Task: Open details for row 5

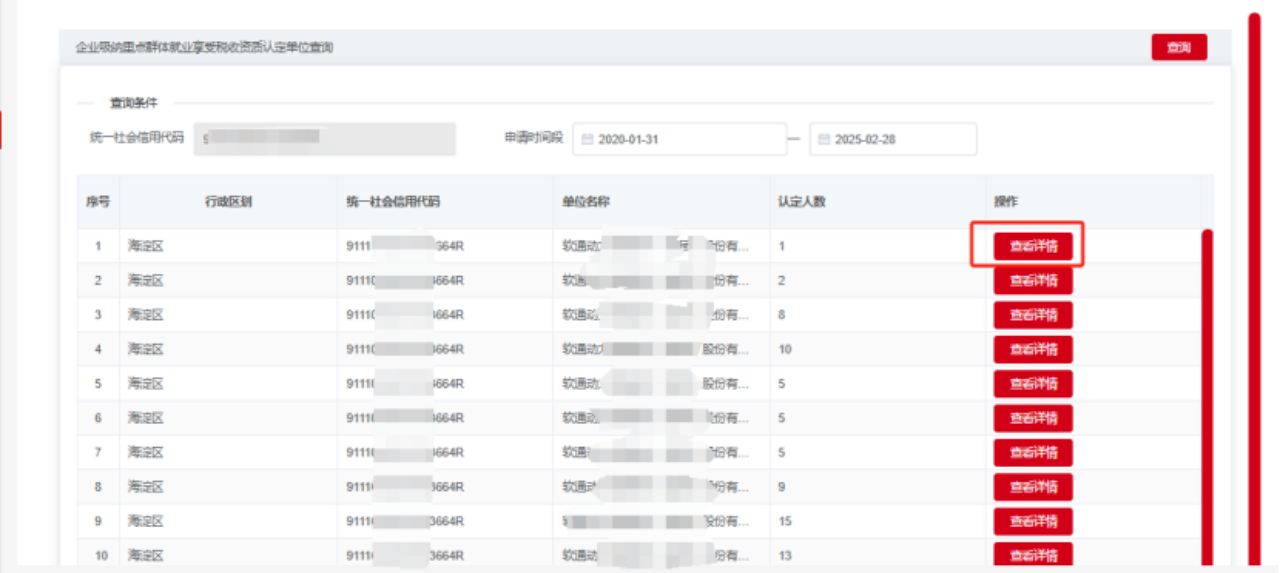Action: click(1033, 383)
